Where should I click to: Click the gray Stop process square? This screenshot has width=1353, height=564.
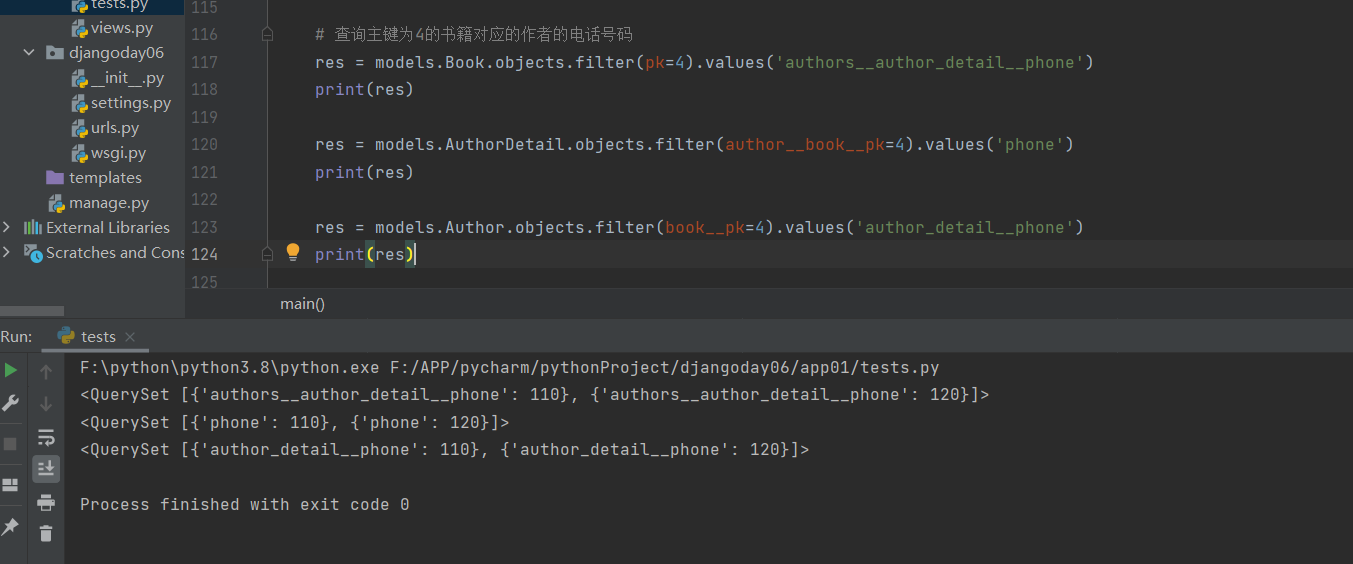click(x=11, y=443)
